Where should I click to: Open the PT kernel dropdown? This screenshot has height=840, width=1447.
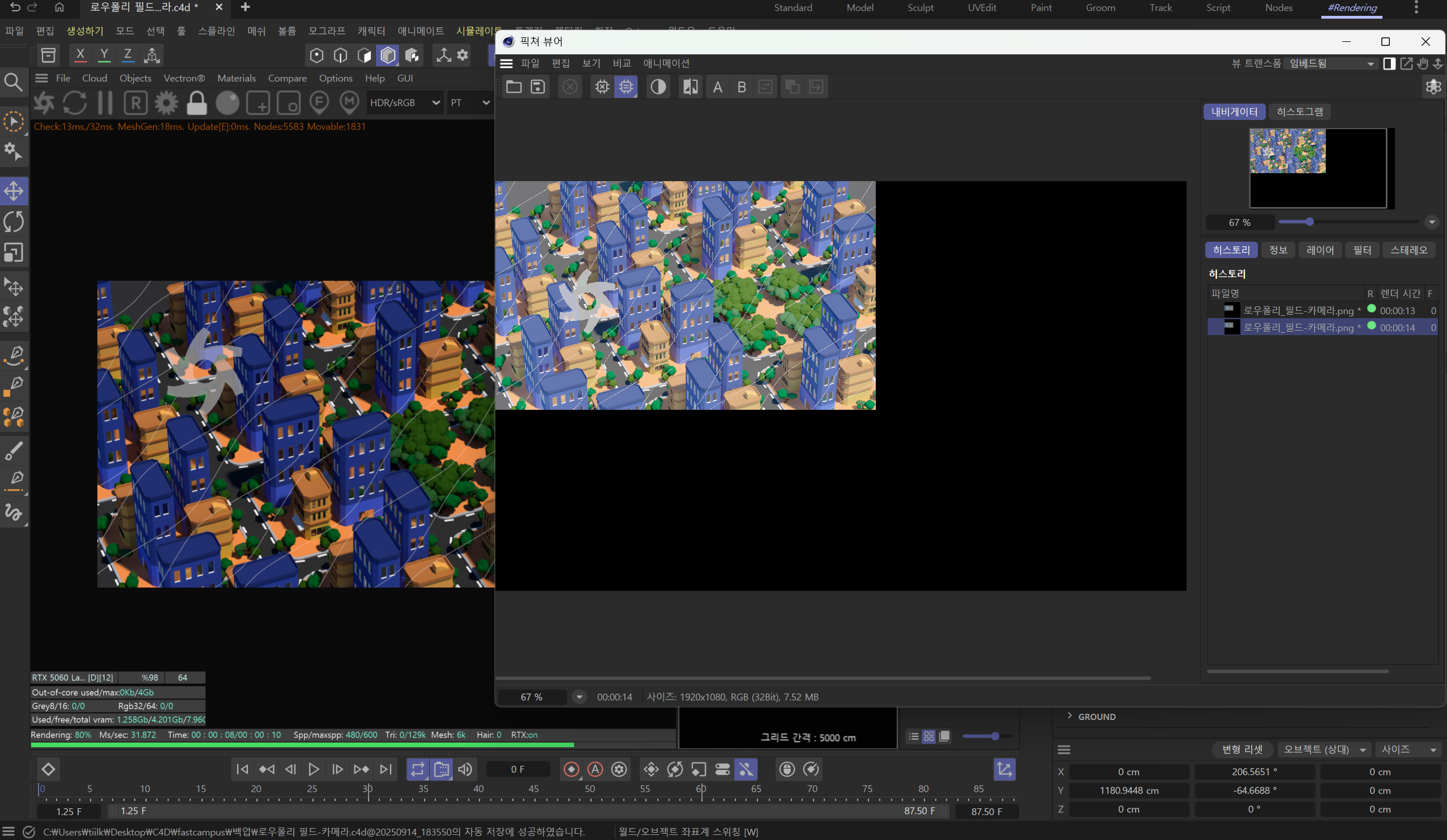470,103
